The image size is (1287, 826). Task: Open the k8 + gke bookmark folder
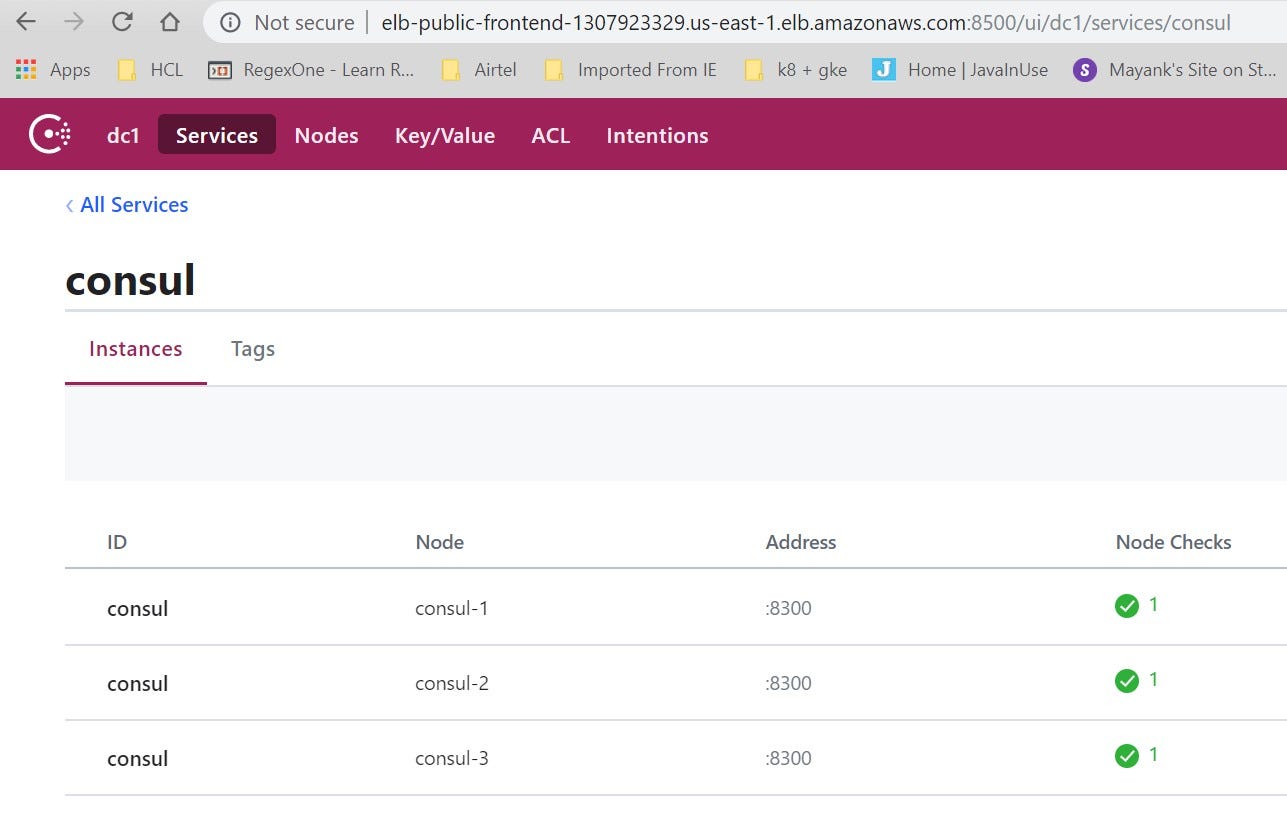pos(796,70)
